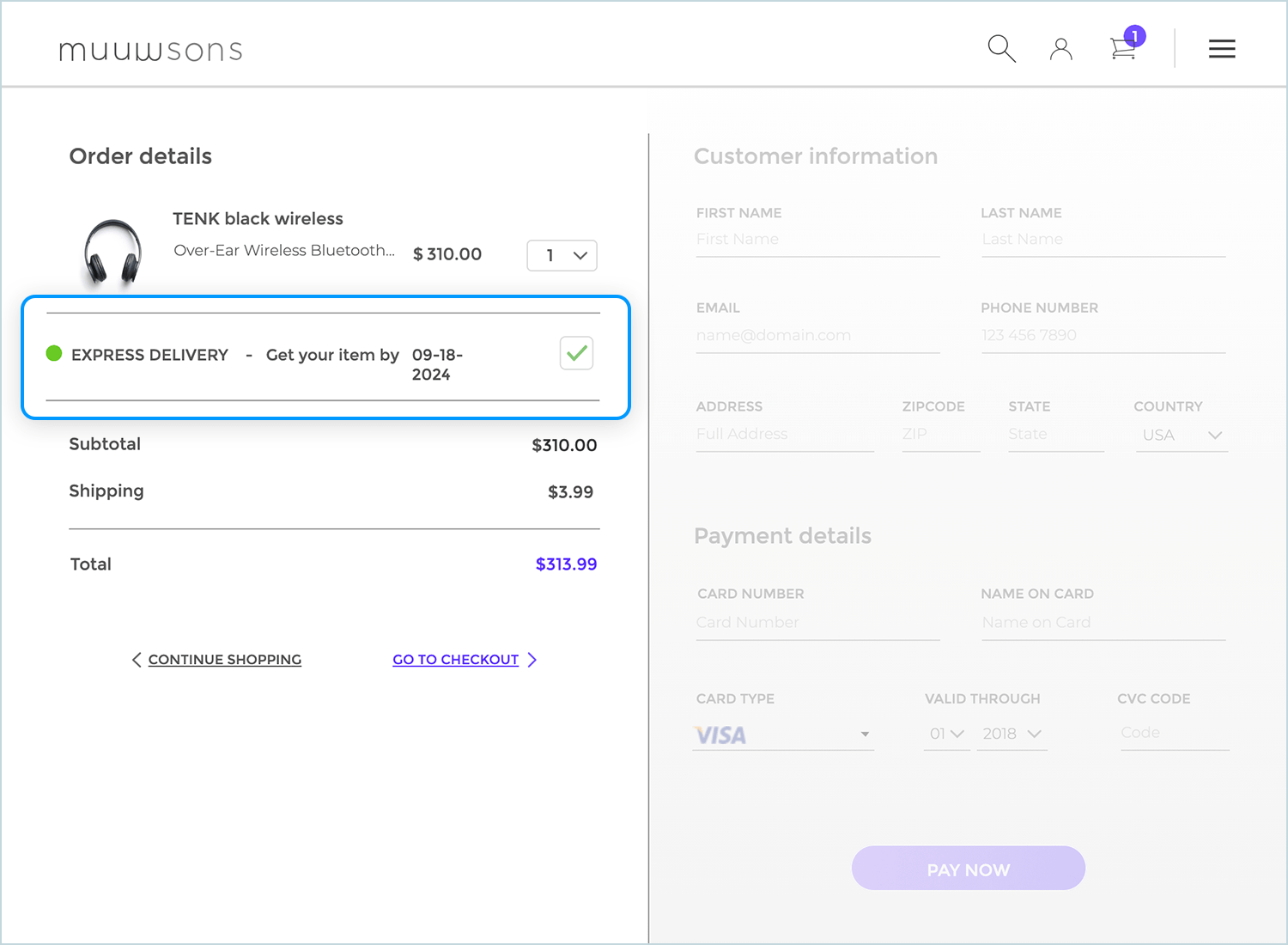Image resolution: width=1288 pixels, height=945 pixels.
Task: Click the shipping cost $3.99
Action: pos(570,492)
